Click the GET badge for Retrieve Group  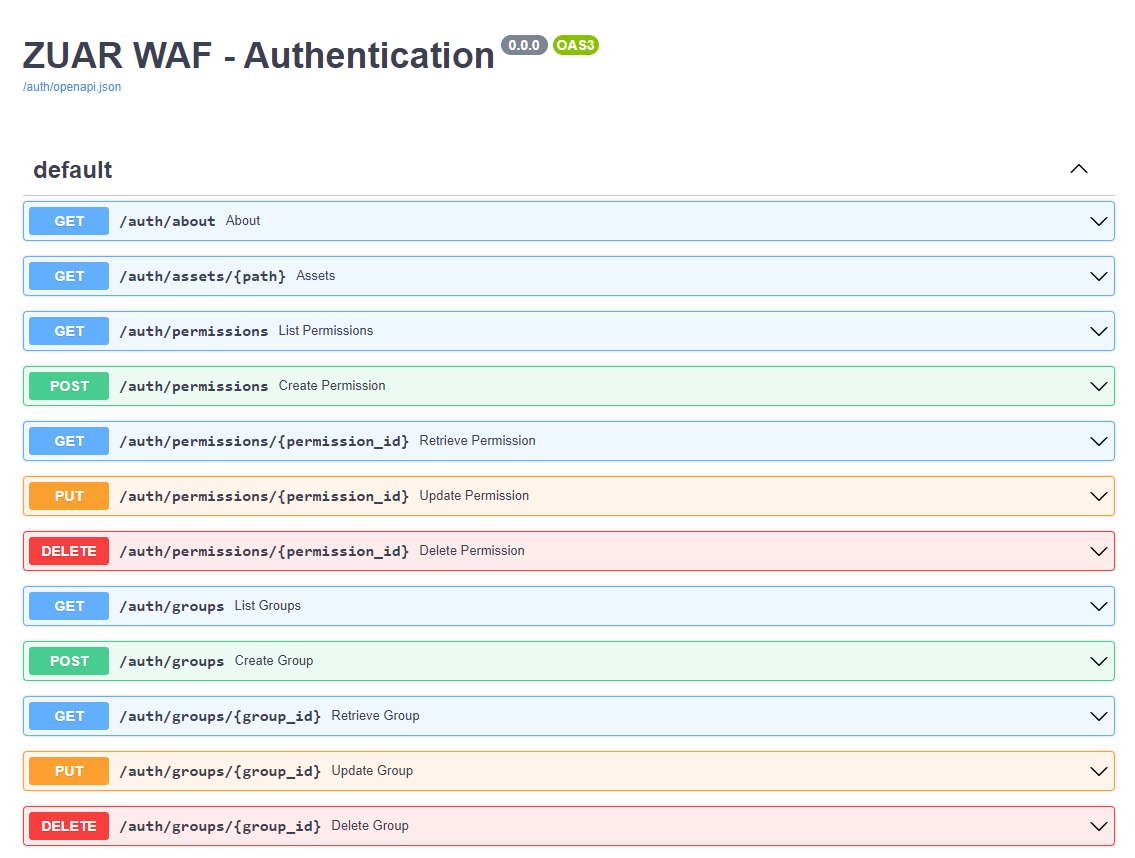[69, 716]
